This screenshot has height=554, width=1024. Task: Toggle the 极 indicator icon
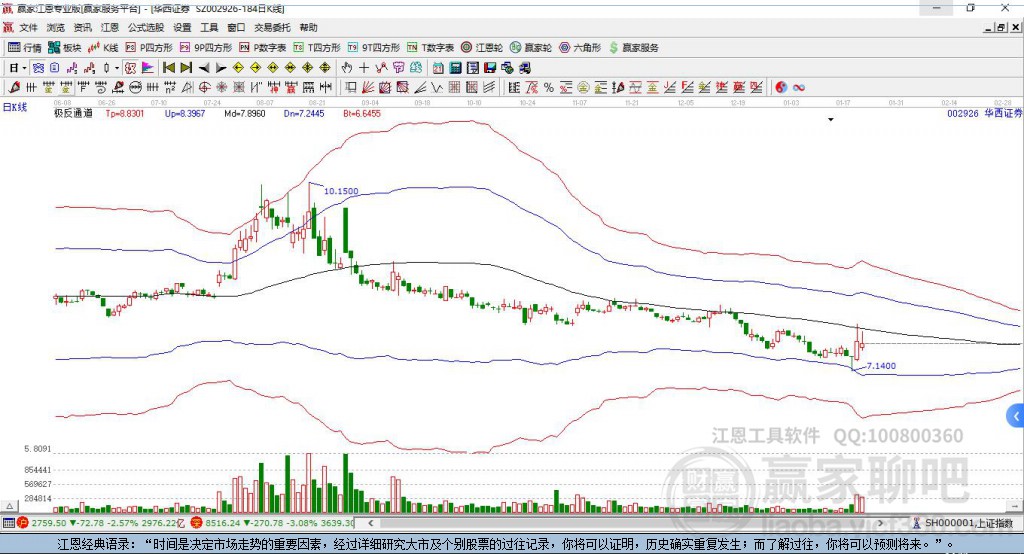click(x=130, y=68)
